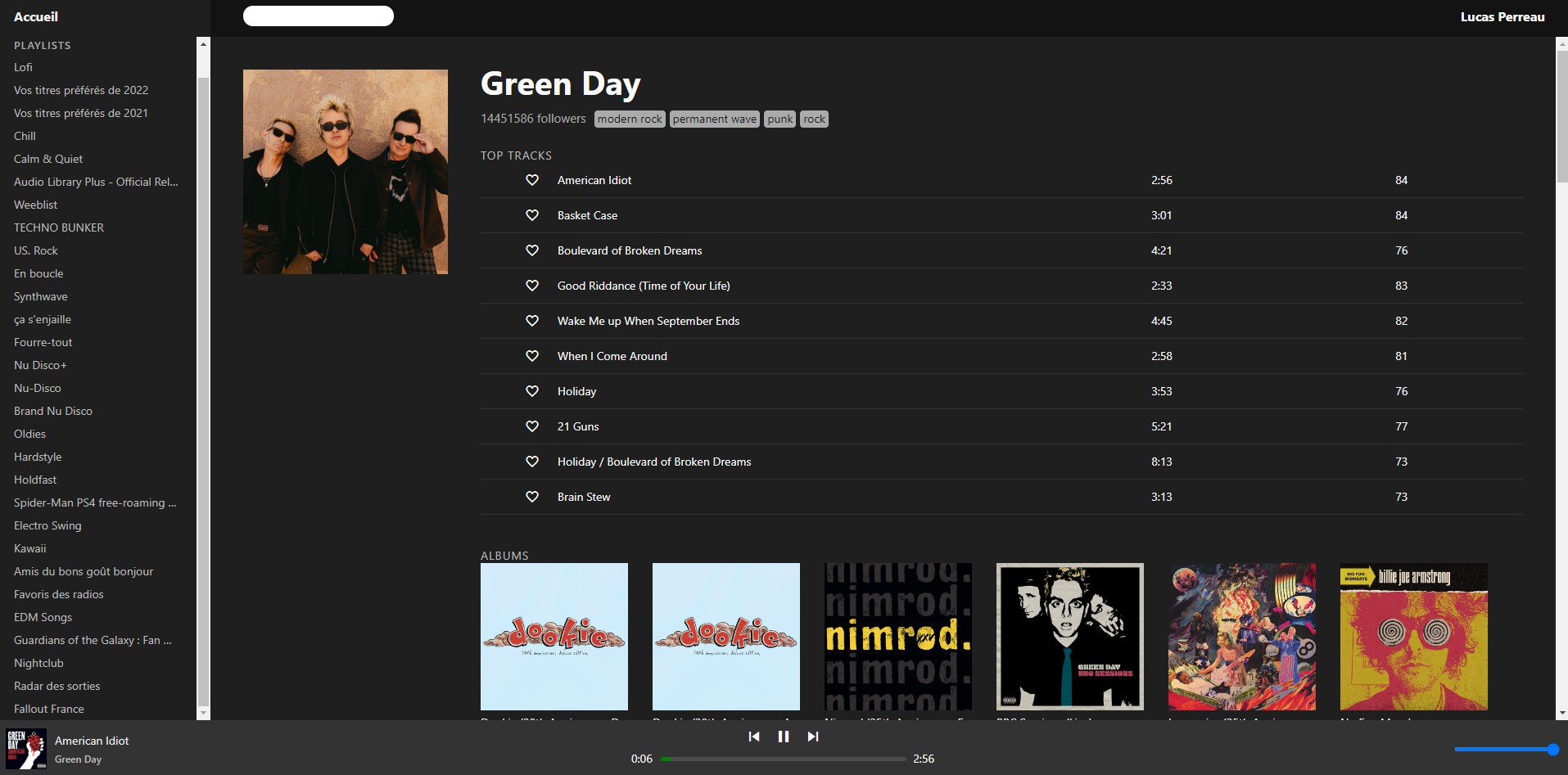Open Lucas Perreau user profile
This screenshot has width=1568, height=775.
tap(1502, 16)
